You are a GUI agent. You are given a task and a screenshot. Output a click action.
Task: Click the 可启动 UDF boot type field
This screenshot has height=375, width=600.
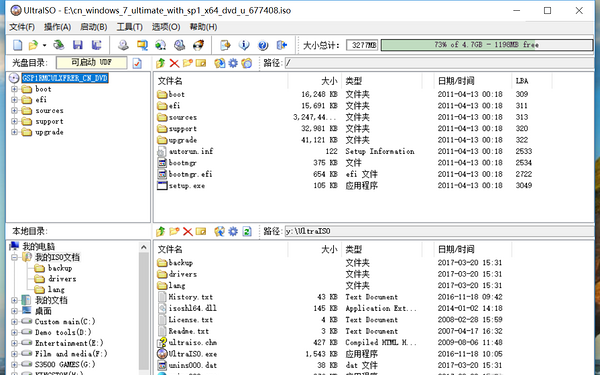click(91, 63)
